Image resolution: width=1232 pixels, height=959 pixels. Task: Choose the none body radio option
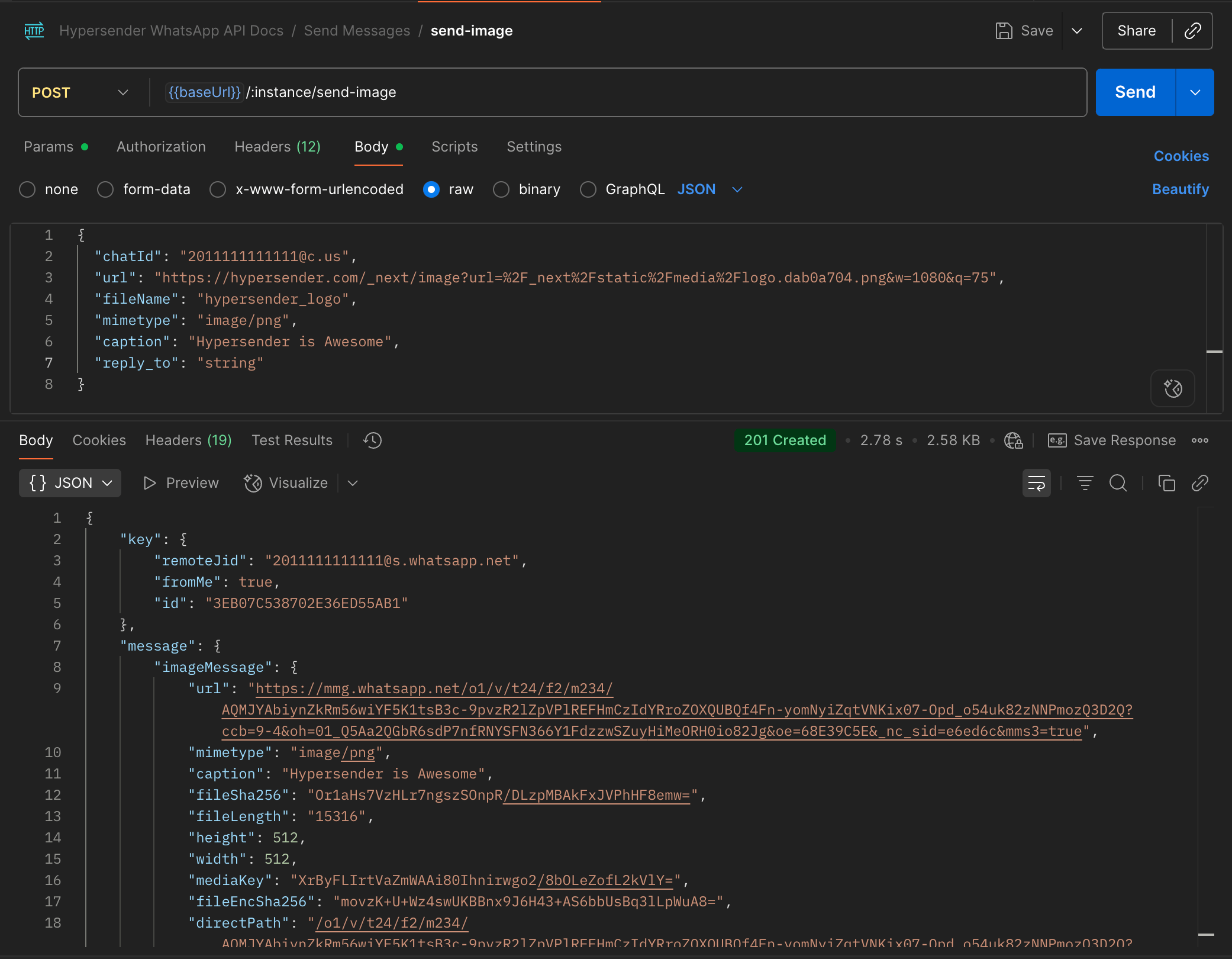coord(27,189)
